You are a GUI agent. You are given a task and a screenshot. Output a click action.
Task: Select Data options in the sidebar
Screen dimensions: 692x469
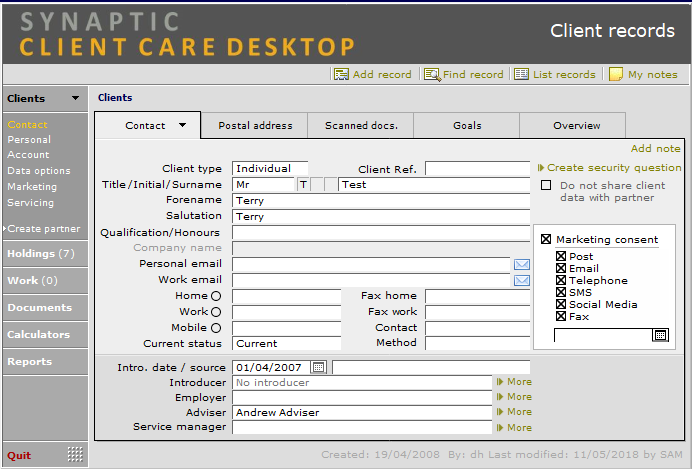click(x=39, y=171)
